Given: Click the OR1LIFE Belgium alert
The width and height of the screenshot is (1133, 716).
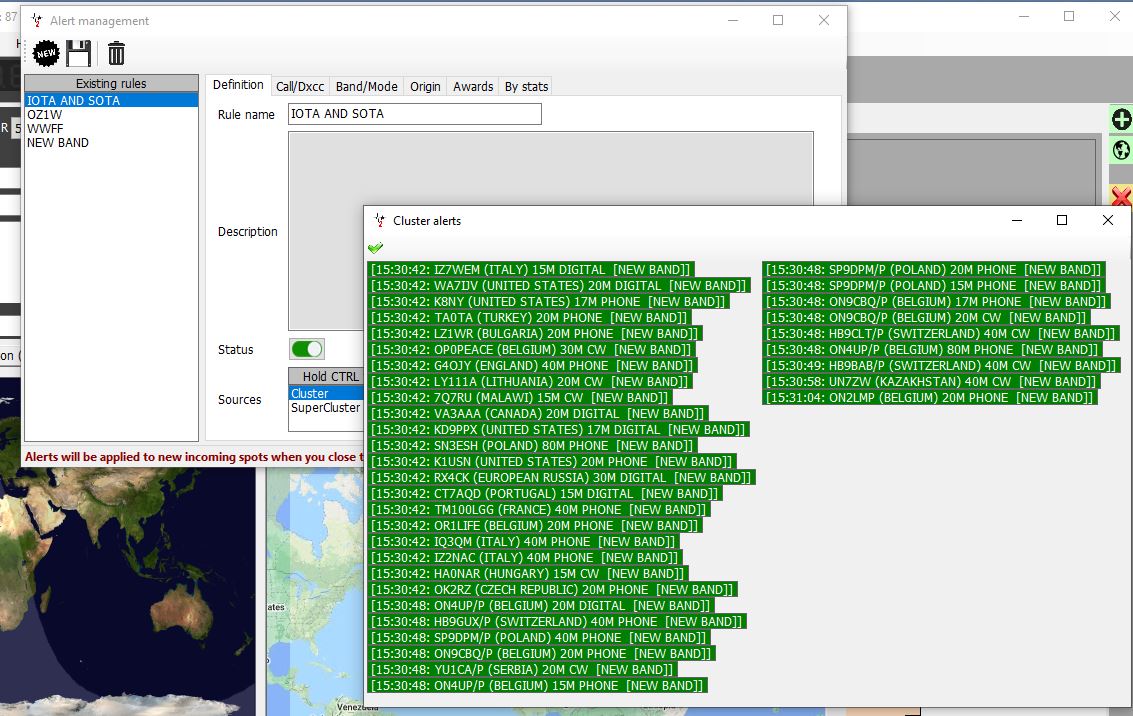Looking at the screenshot, I should point(535,525).
